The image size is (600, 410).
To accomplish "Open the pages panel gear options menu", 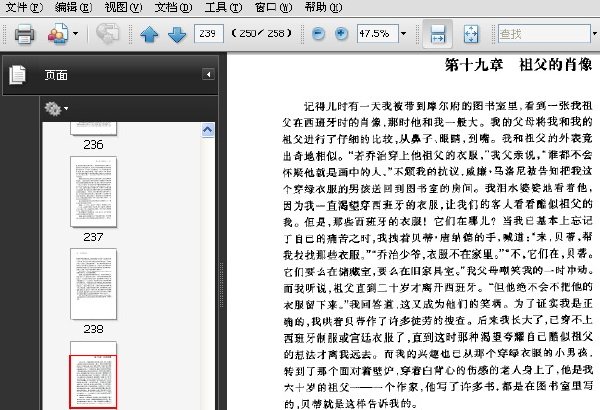I will (56, 109).
